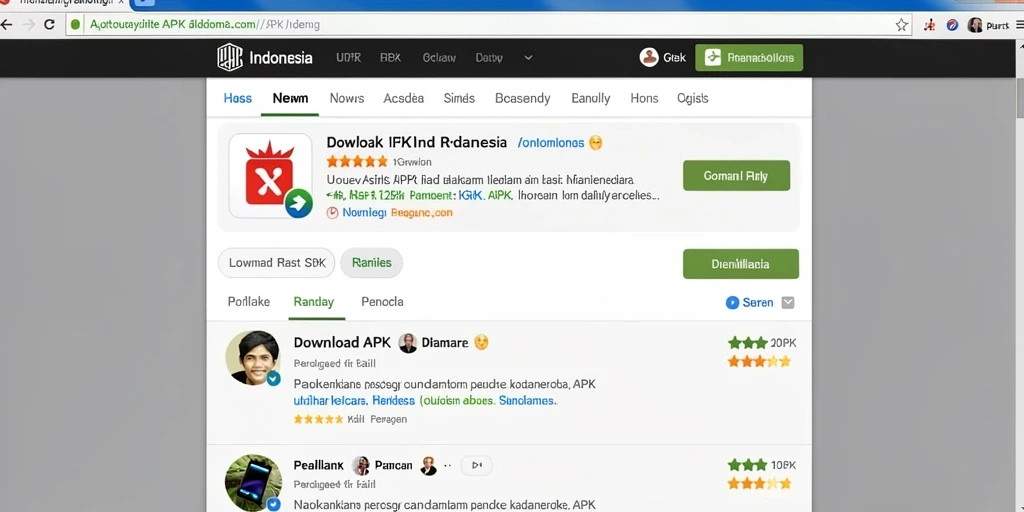Click the green Gomanl Rnly button
This screenshot has width=1024, height=512.
point(736,176)
